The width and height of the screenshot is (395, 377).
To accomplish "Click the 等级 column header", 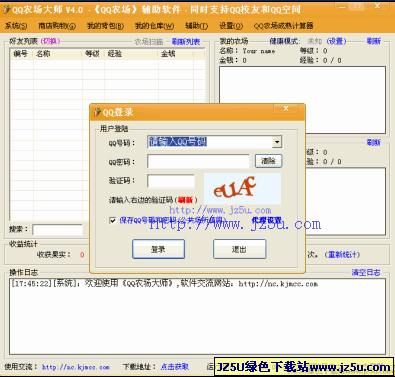I will (x=93, y=54).
